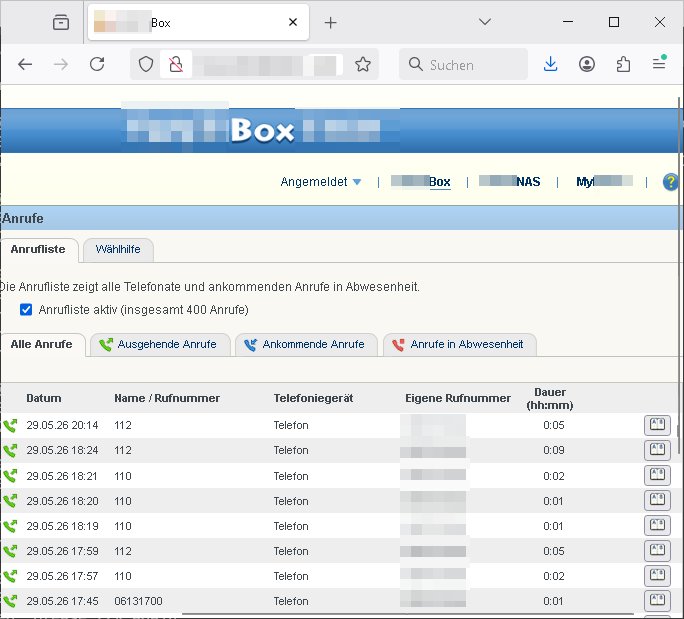Open a new browser tab

331,23
